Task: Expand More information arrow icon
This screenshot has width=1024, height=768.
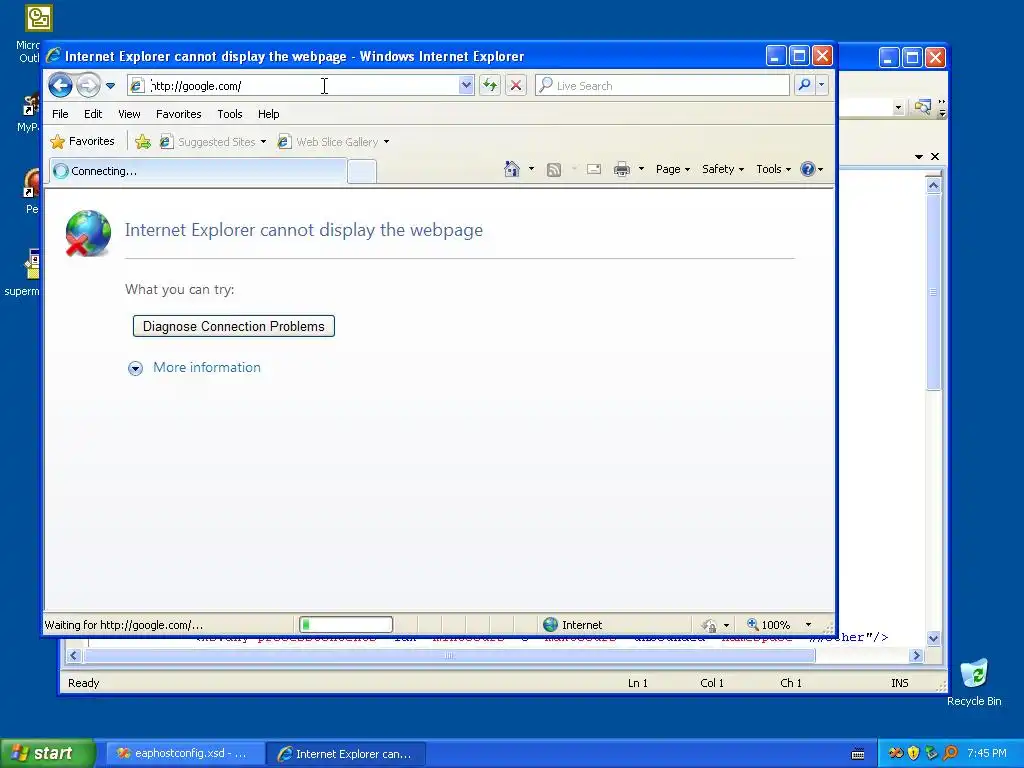Action: tap(135, 369)
